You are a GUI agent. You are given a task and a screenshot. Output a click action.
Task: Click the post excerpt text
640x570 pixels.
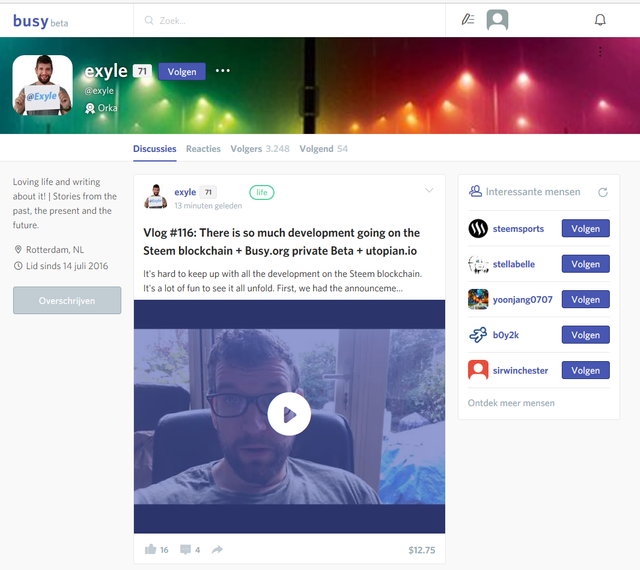pos(282,281)
